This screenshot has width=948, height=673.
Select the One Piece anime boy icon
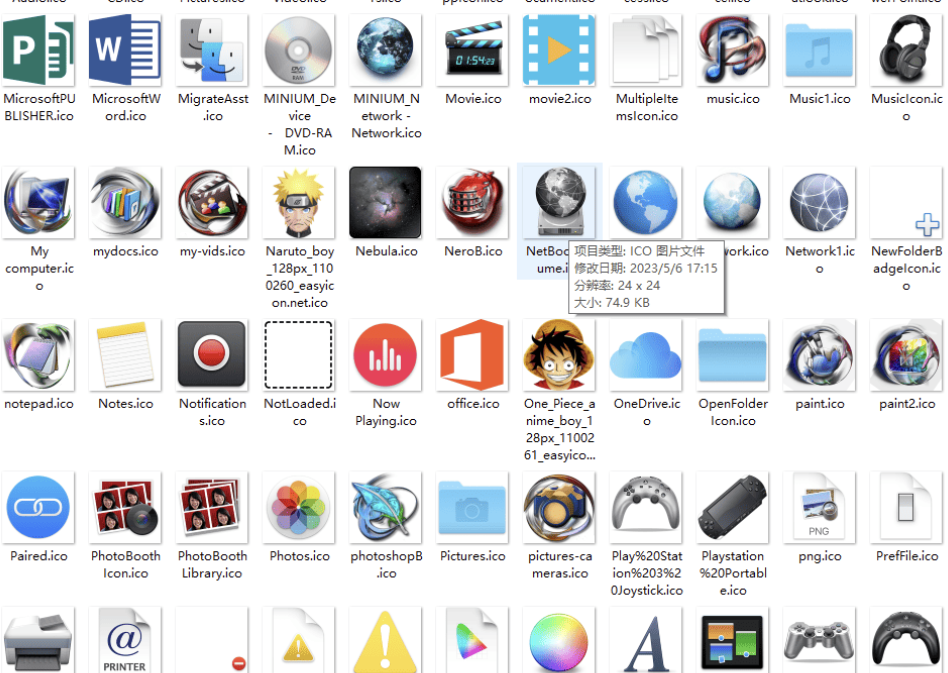pyautogui.click(x=560, y=355)
